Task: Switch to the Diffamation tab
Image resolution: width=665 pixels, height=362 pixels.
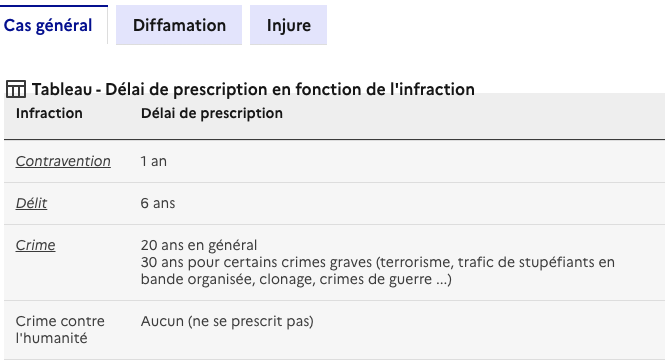Action: click(179, 25)
